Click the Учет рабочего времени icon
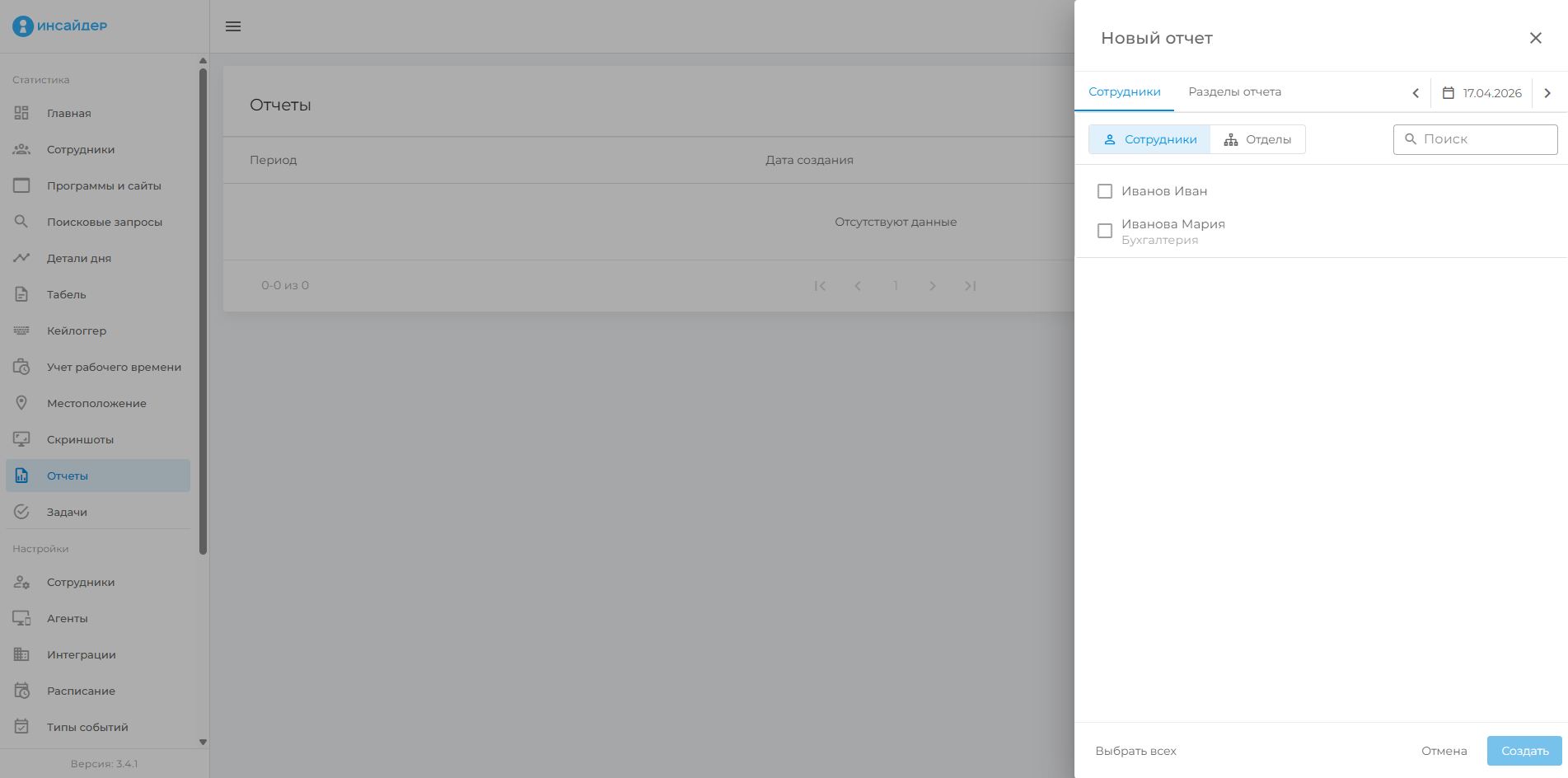 [21, 367]
